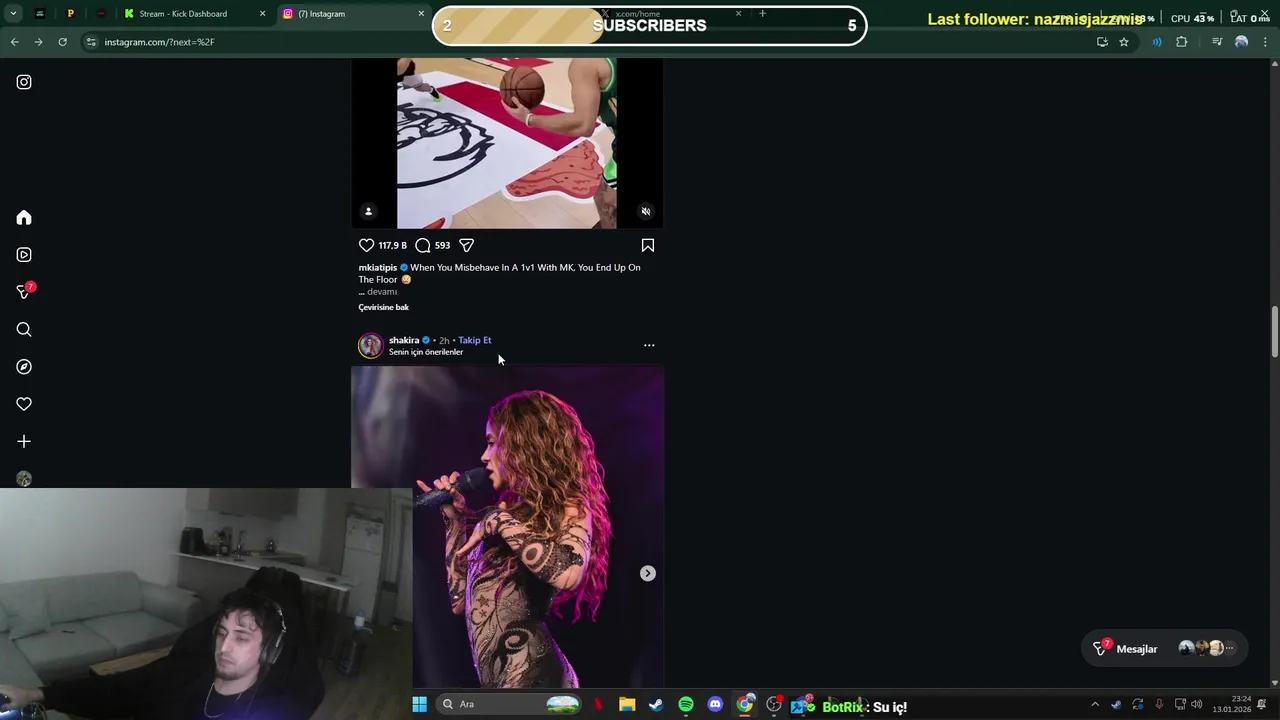Follow shakira via Takip Et
Viewport: 1280px width, 720px height.
click(475, 340)
